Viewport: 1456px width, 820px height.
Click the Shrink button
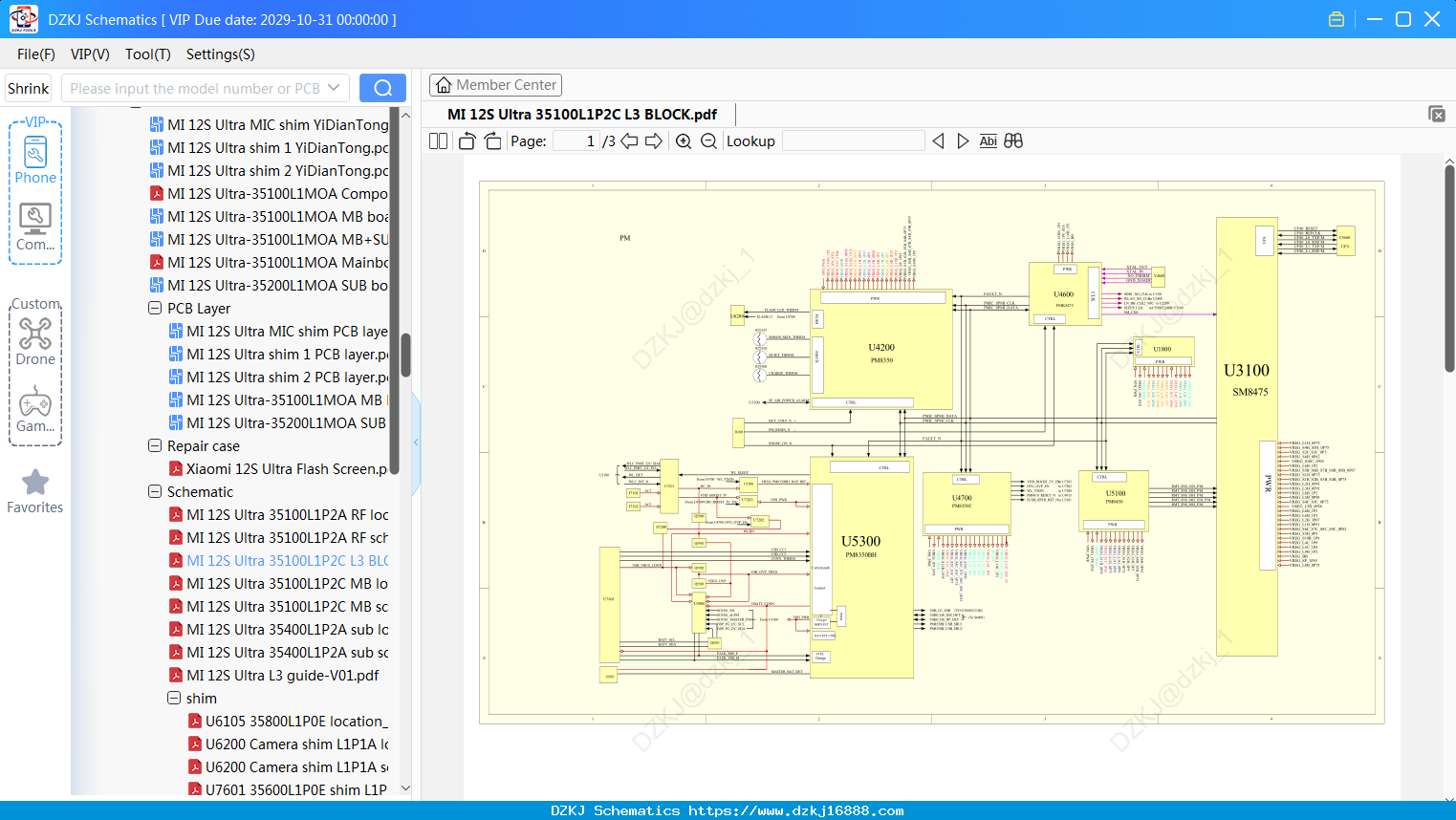29,88
